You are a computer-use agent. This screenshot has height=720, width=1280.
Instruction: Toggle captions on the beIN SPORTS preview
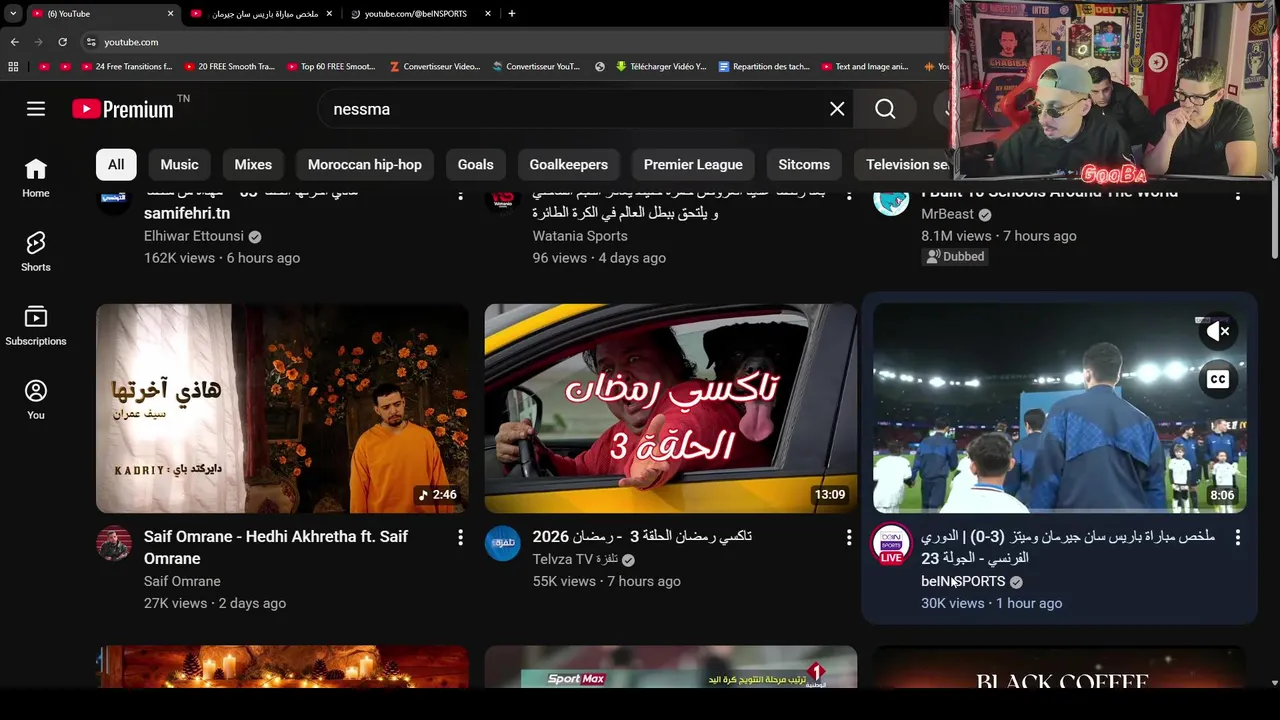[1217, 379]
